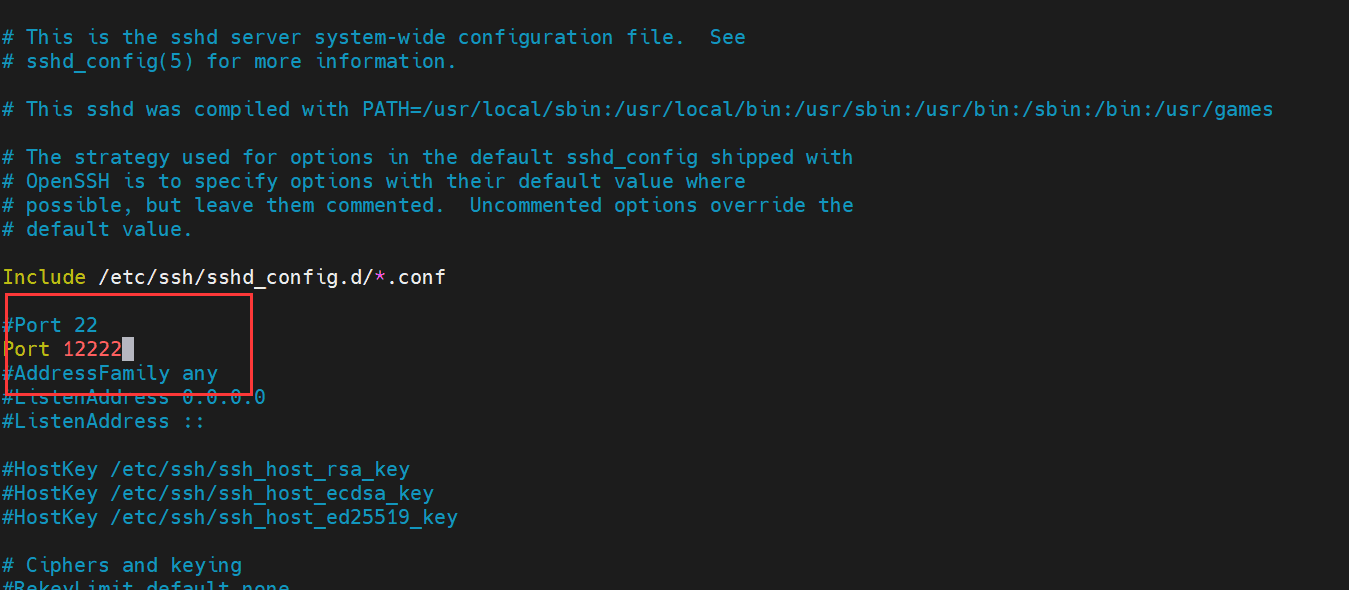The height and width of the screenshot is (590, 1349).
Task: Click the yellow "Port" keyword
Action: 26,349
